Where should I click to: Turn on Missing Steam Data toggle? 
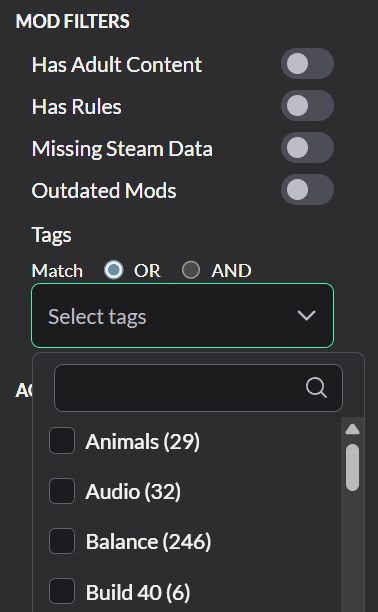[x=307, y=148]
